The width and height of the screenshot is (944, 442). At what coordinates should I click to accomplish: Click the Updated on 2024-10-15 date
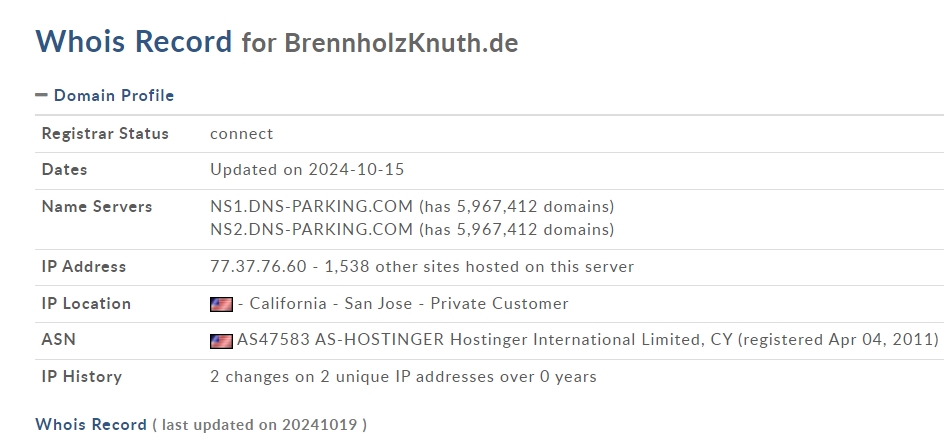[307, 170]
